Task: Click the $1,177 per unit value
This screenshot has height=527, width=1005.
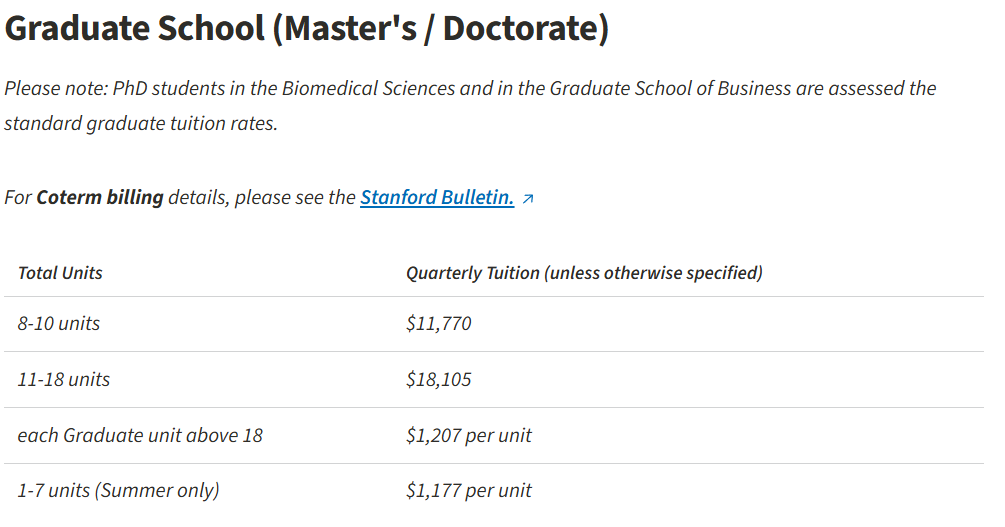Action: click(x=469, y=490)
